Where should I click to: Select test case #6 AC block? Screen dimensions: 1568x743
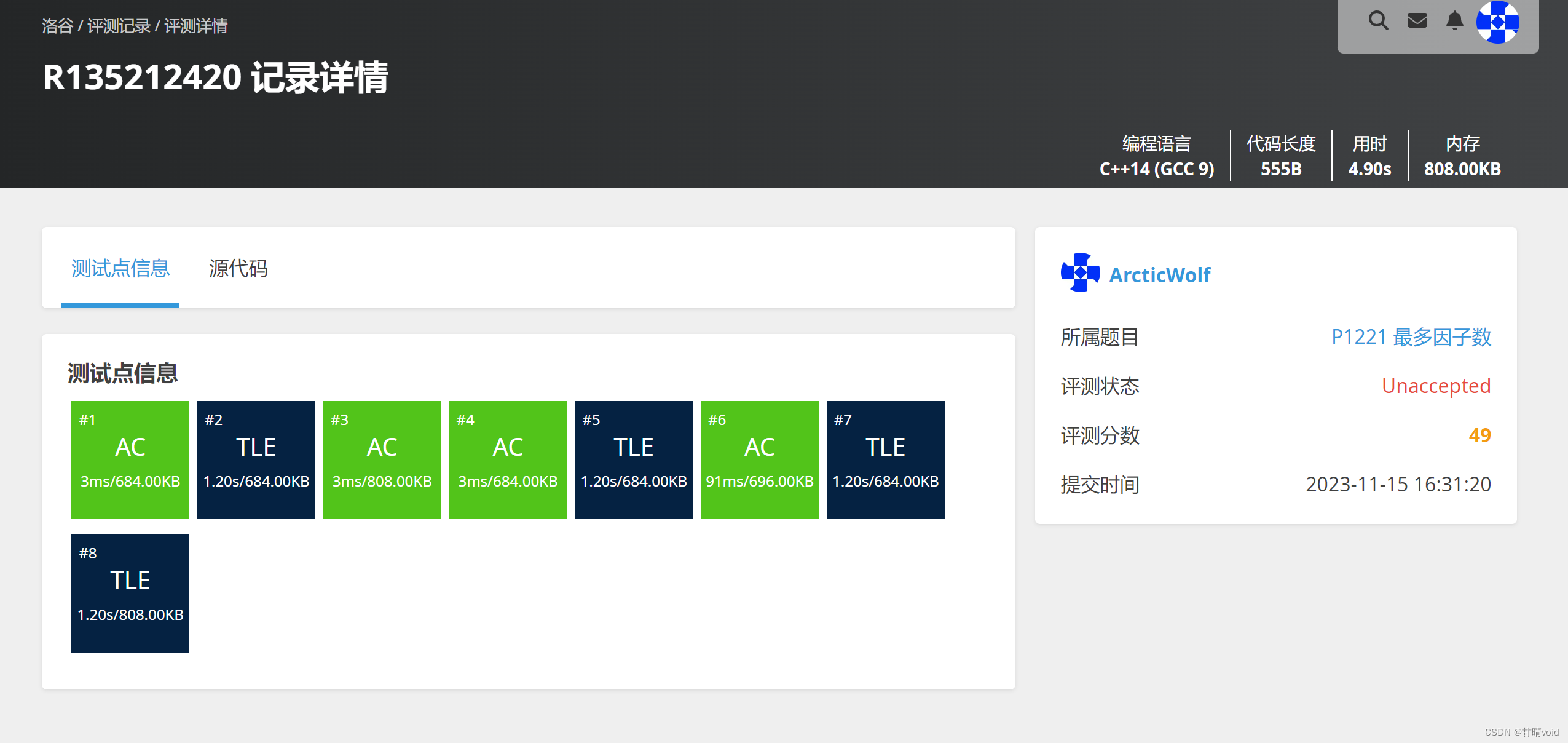click(x=760, y=460)
